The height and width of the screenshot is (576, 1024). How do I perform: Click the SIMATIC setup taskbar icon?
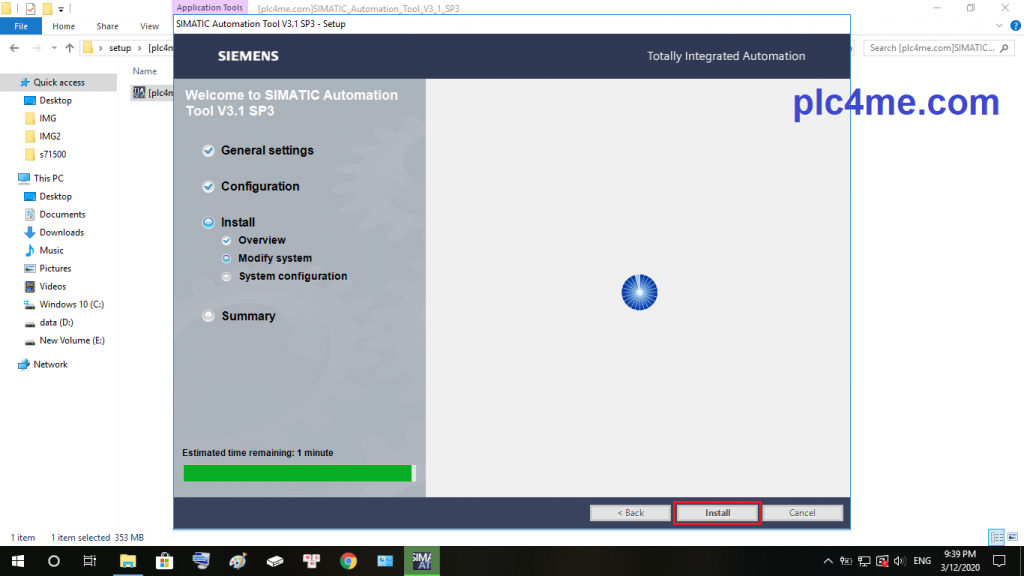pyautogui.click(x=421, y=561)
